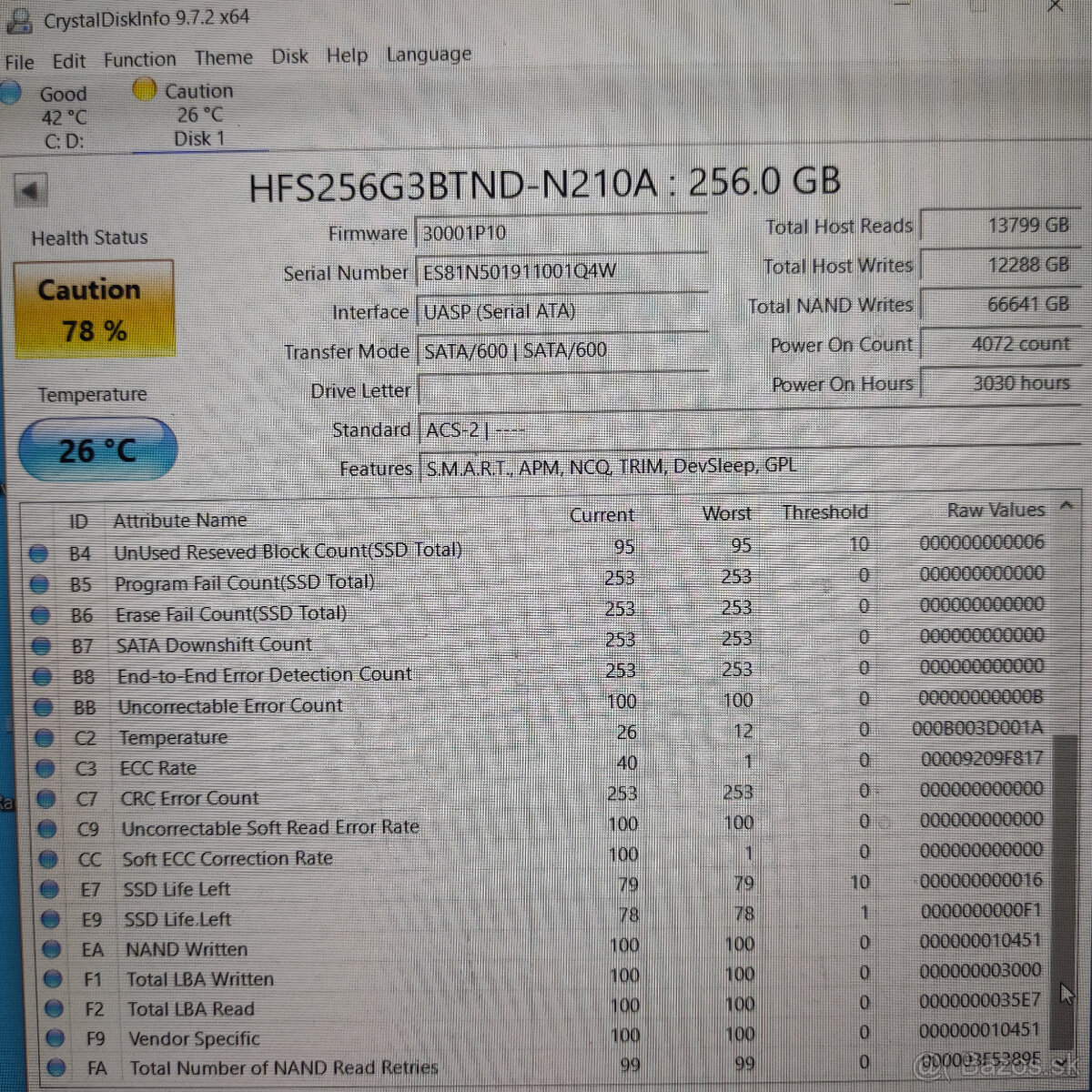Select the Serial Number field
The height and width of the screenshot is (1092, 1092).
point(562,271)
